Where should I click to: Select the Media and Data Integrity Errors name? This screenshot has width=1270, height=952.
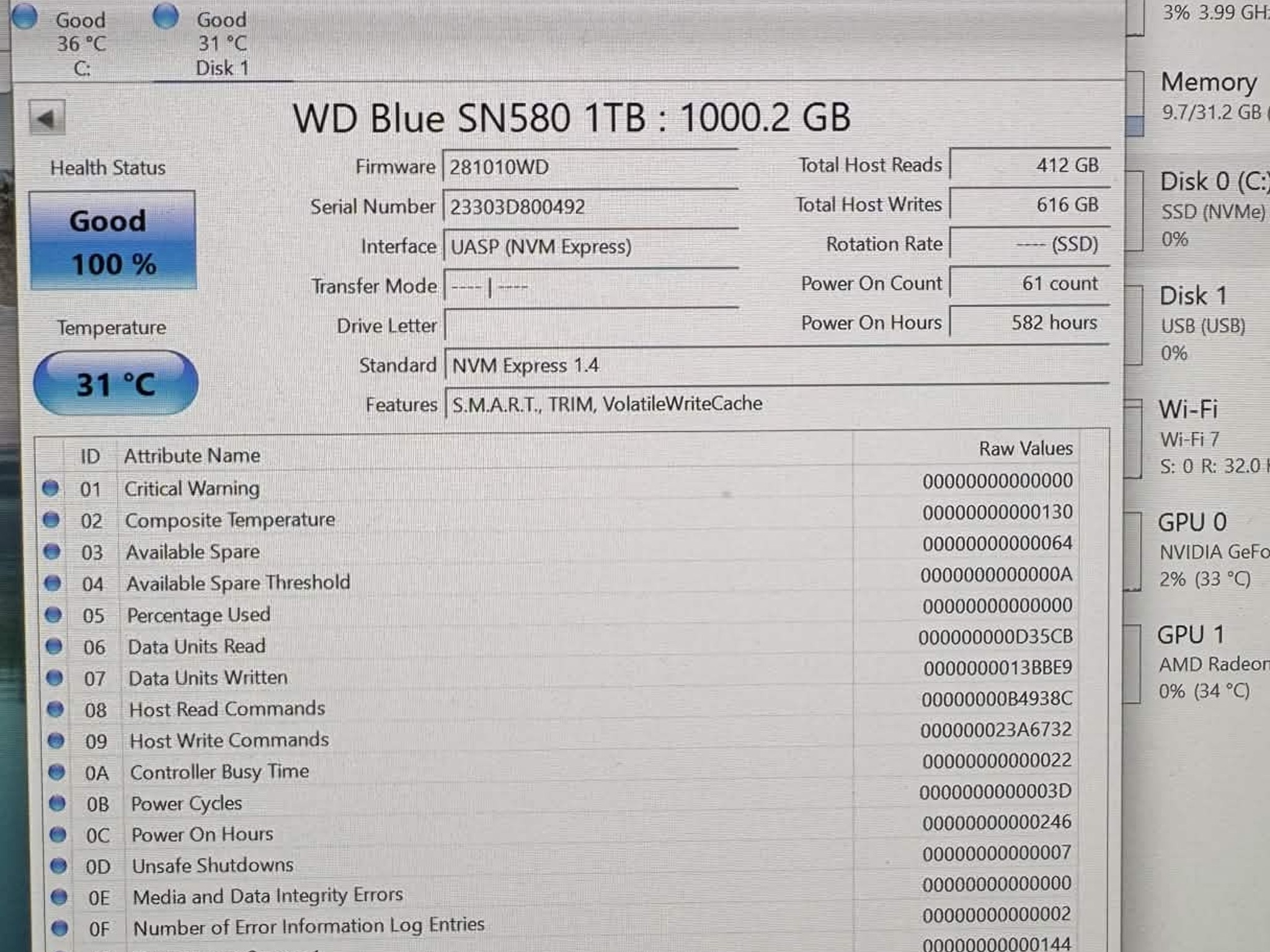268,896
